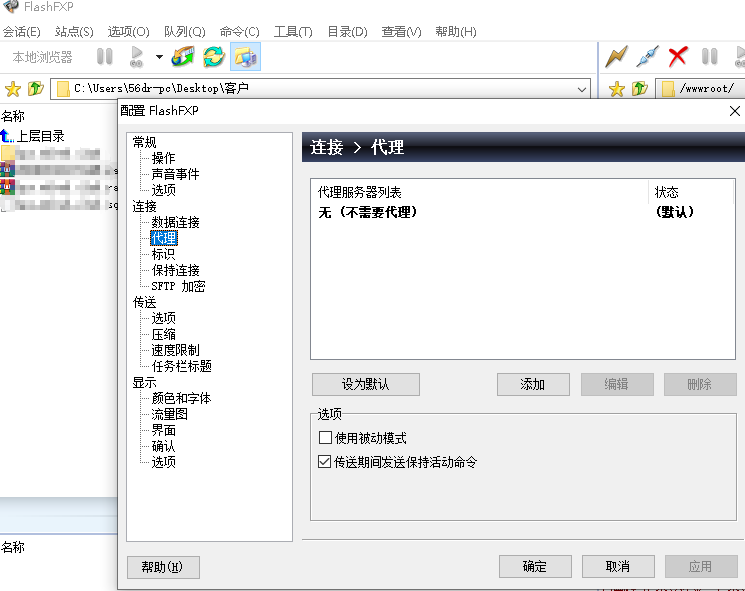Viewport: 745px width, 591px height.
Task: Click the plug disconnect icon
Action: (648, 57)
